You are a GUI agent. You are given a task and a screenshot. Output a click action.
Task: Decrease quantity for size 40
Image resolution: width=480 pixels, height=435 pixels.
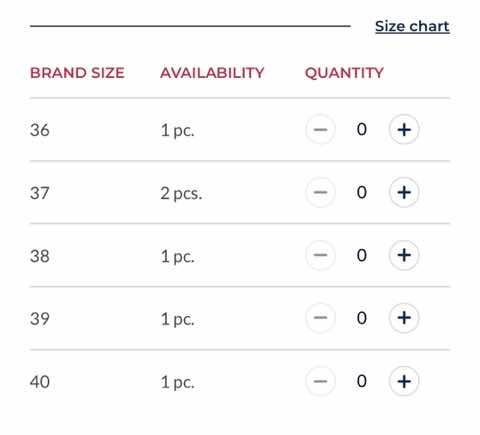tap(320, 381)
